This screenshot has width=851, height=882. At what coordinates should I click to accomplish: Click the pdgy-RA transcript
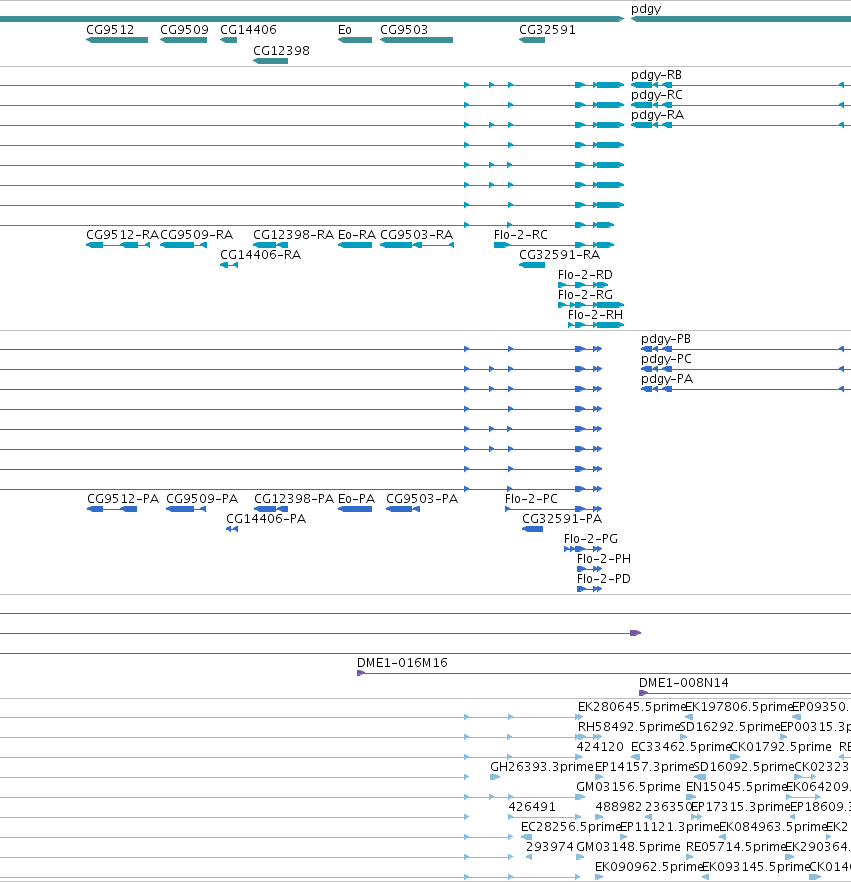pyautogui.click(x=741, y=125)
